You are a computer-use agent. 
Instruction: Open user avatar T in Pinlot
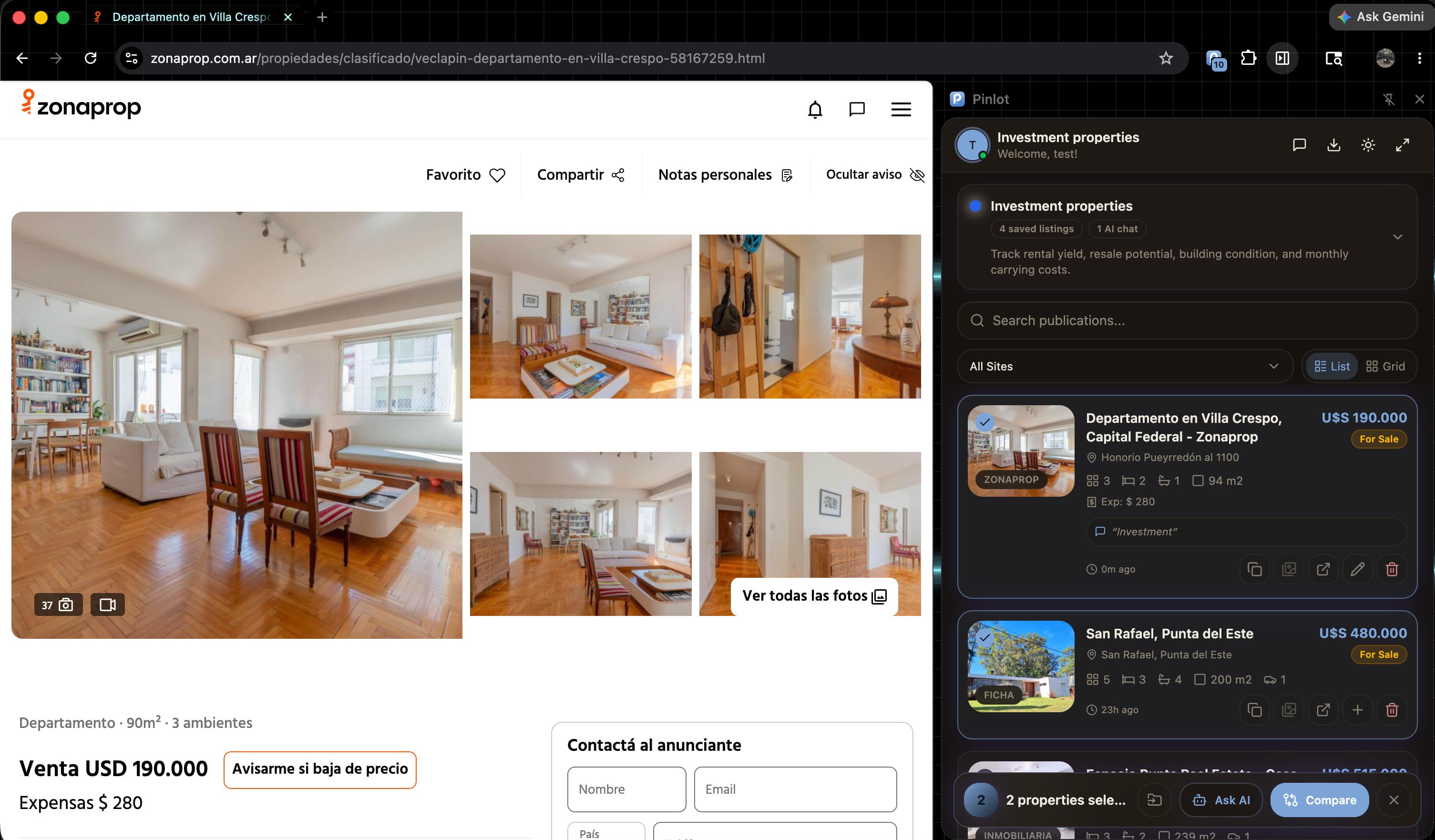[x=973, y=144]
